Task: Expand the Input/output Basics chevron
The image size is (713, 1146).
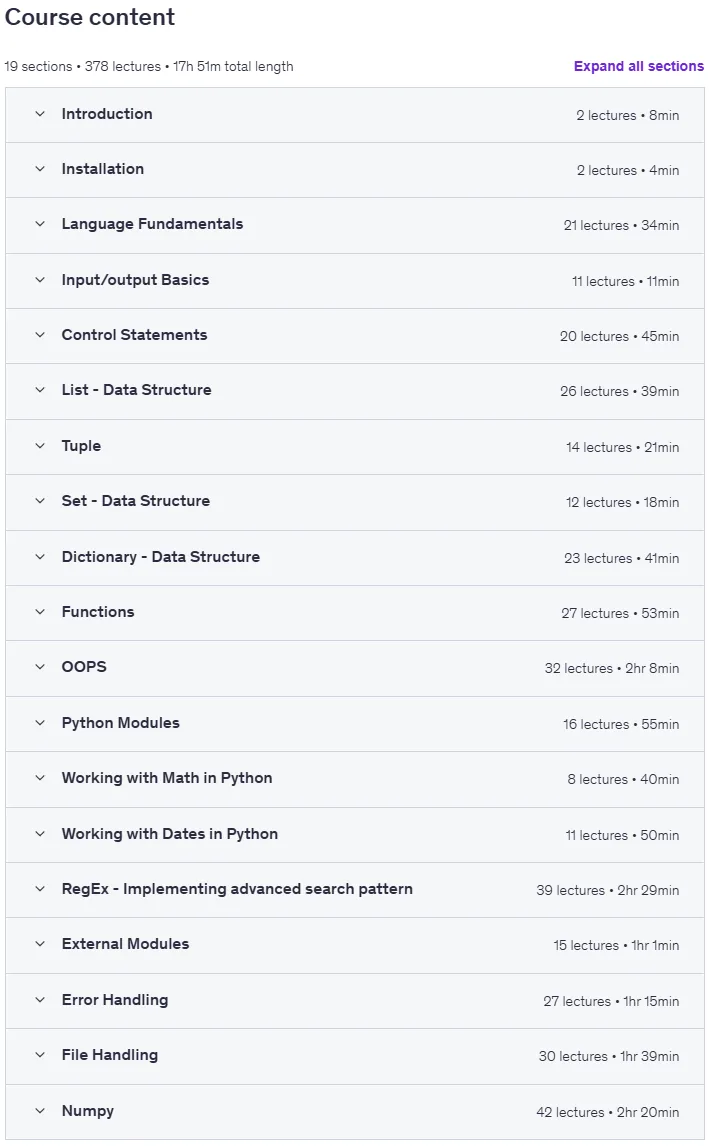Action: tap(40, 280)
